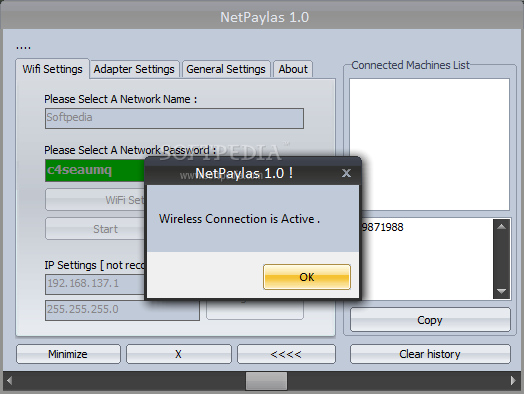Click the Start button

(x=95, y=229)
